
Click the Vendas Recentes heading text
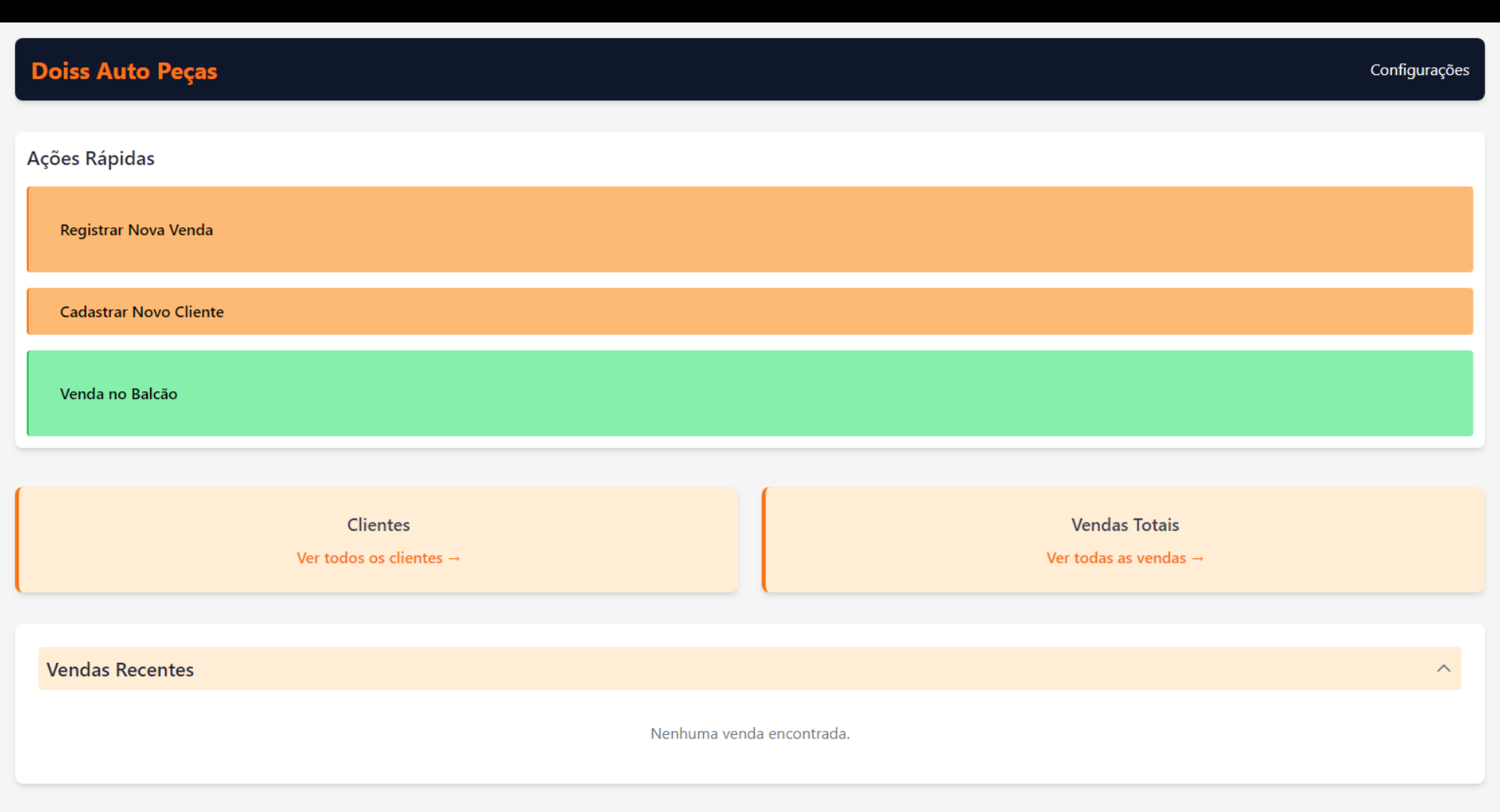coord(120,670)
